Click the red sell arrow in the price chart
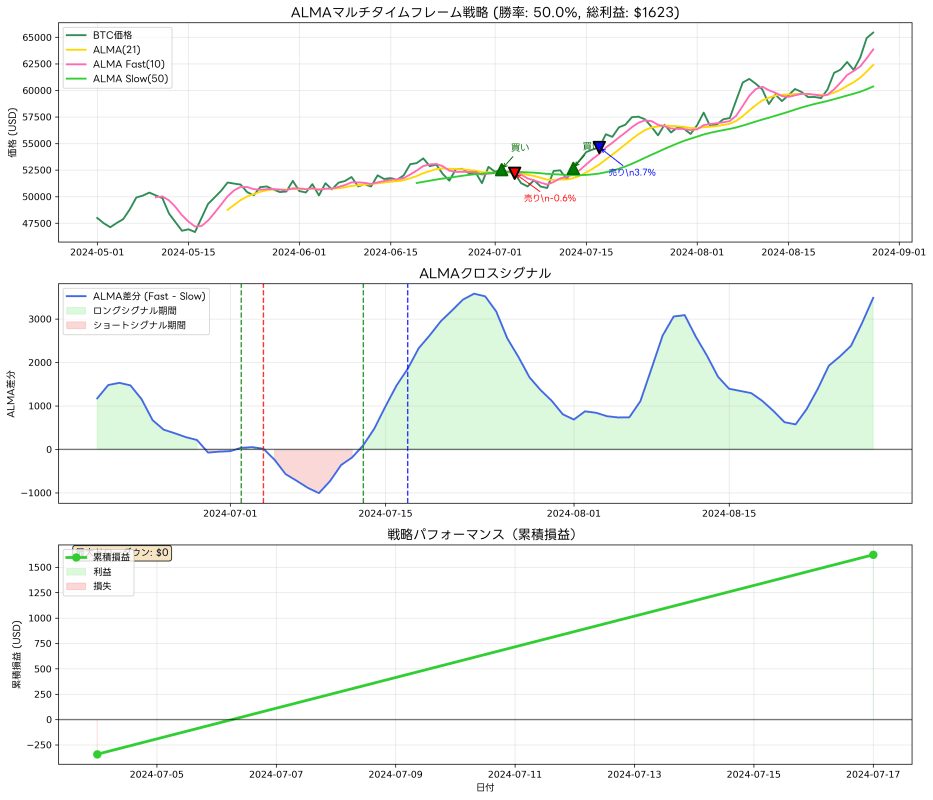This screenshot has height=800, width=933. point(515,174)
